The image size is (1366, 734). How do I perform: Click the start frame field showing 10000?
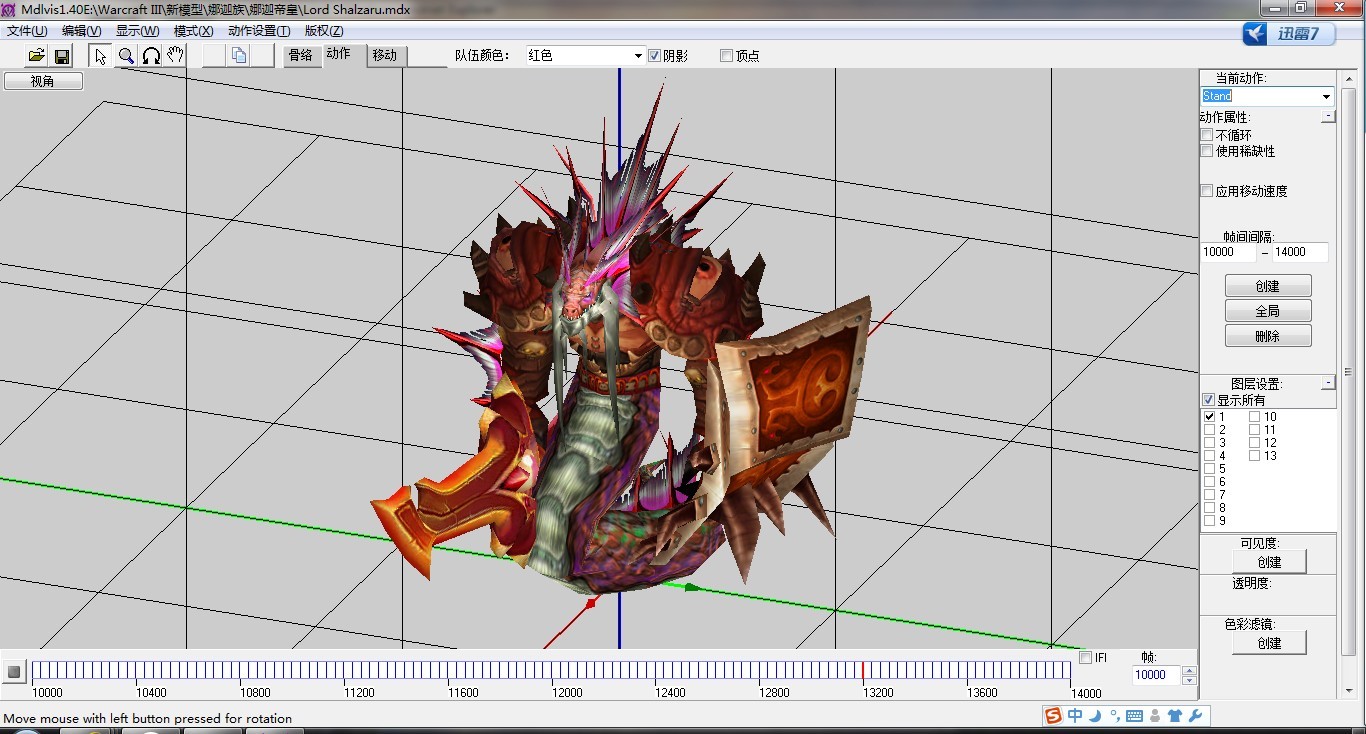(x=1228, y=252)
